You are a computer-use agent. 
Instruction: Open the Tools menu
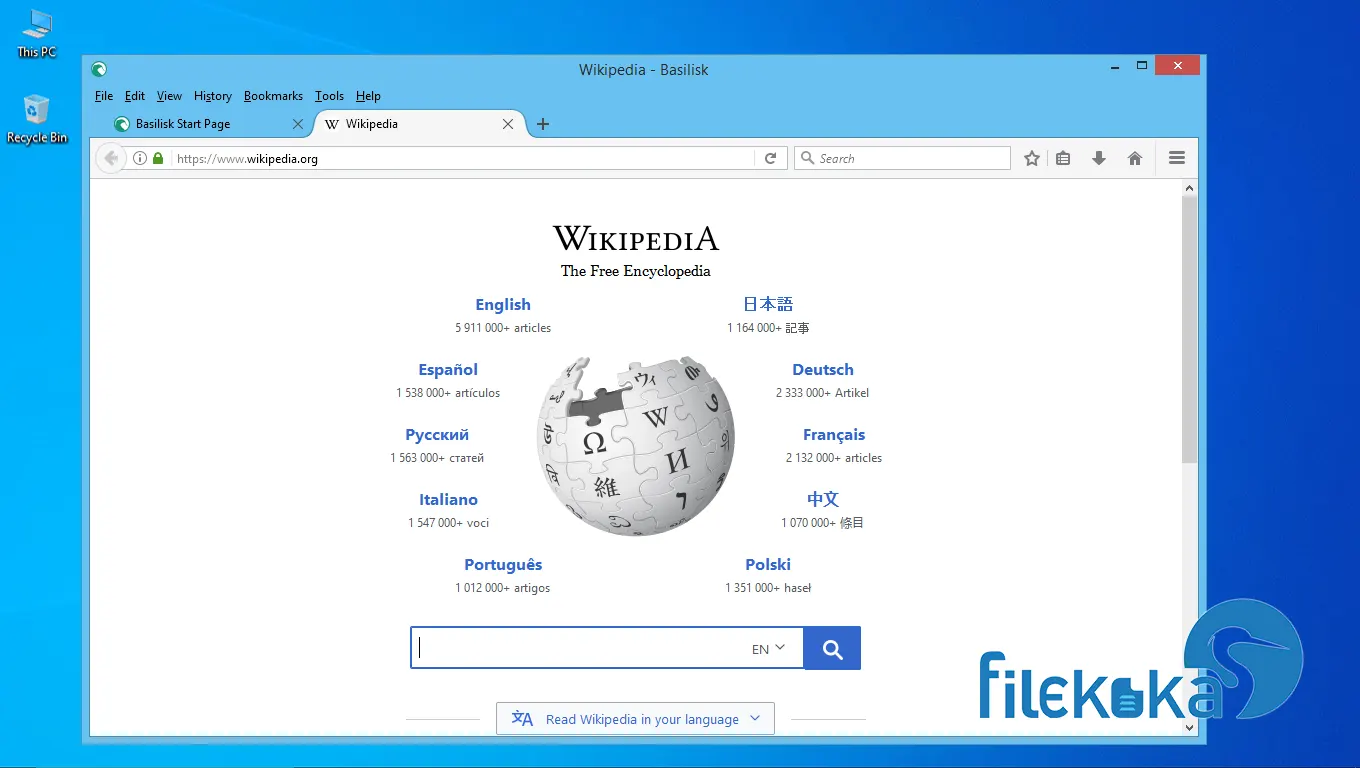tap(329, 96)
